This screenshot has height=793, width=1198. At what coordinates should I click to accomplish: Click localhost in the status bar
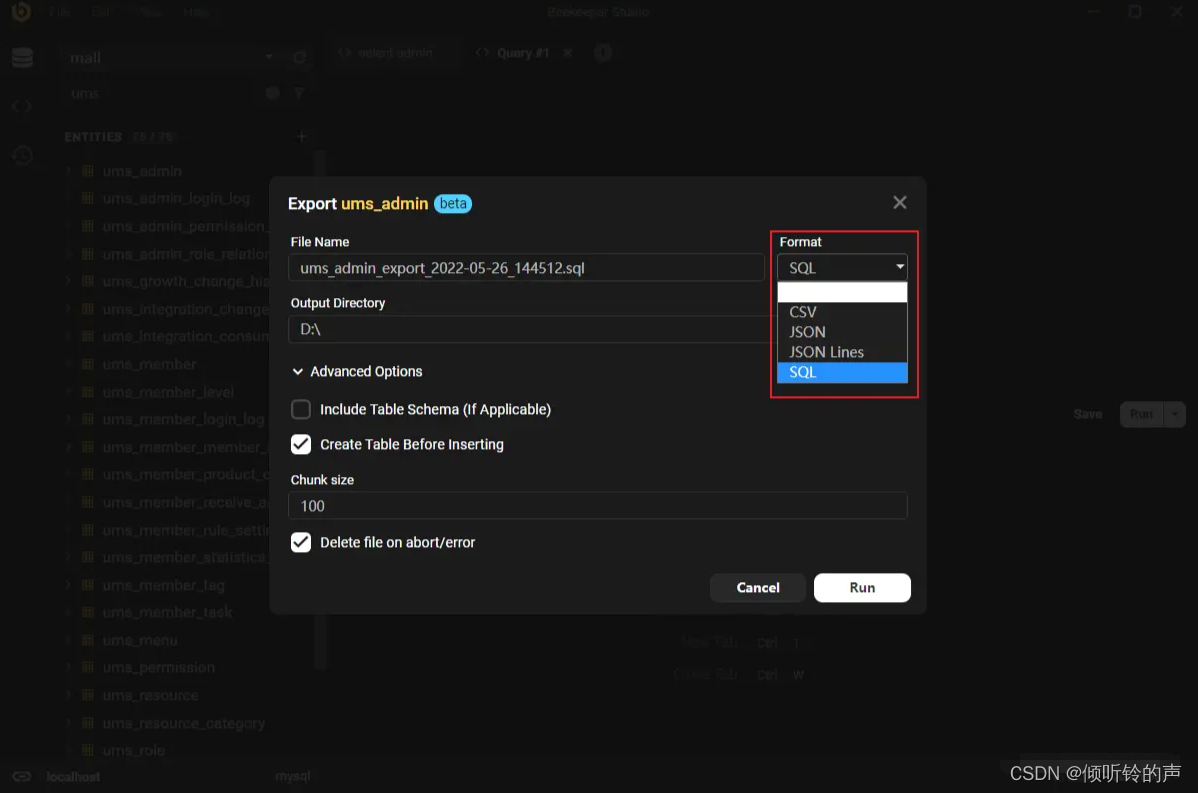[73, 776]
